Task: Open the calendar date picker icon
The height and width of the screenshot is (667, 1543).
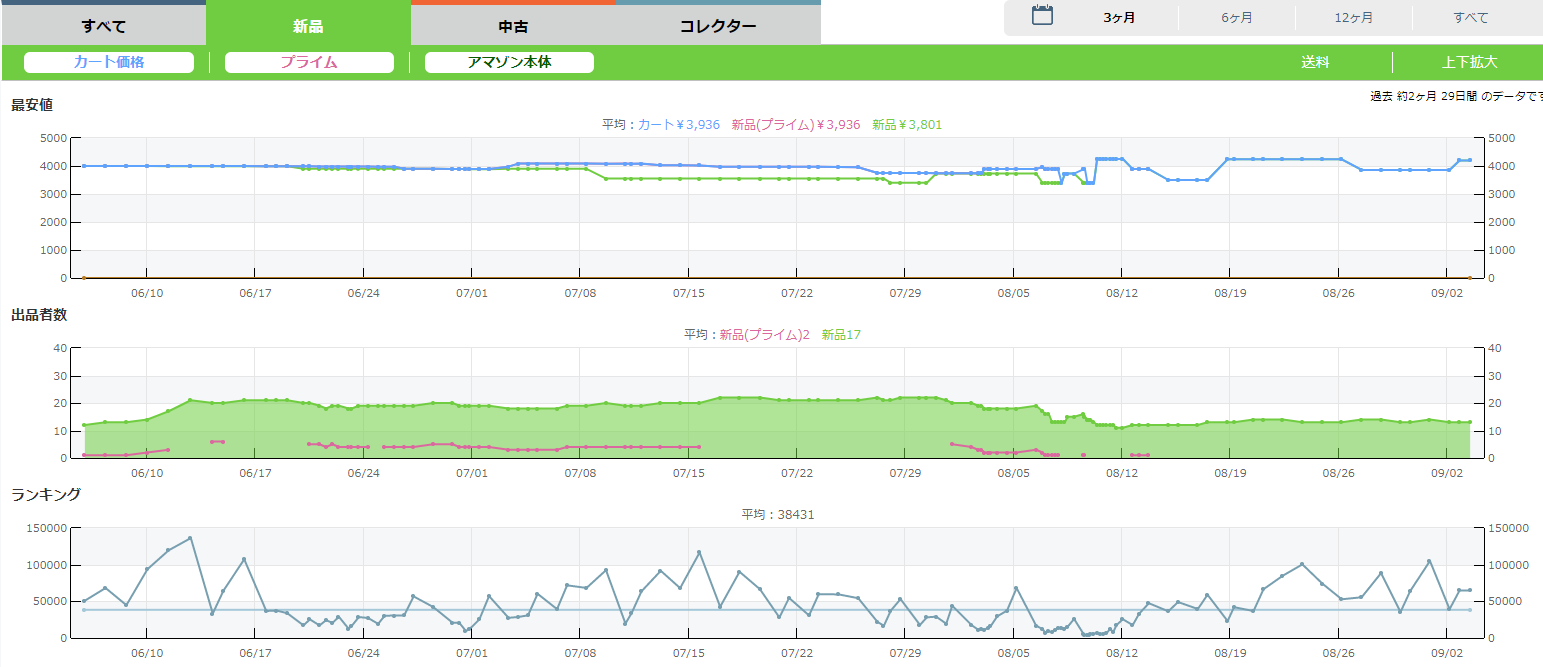Action: 1042,16
